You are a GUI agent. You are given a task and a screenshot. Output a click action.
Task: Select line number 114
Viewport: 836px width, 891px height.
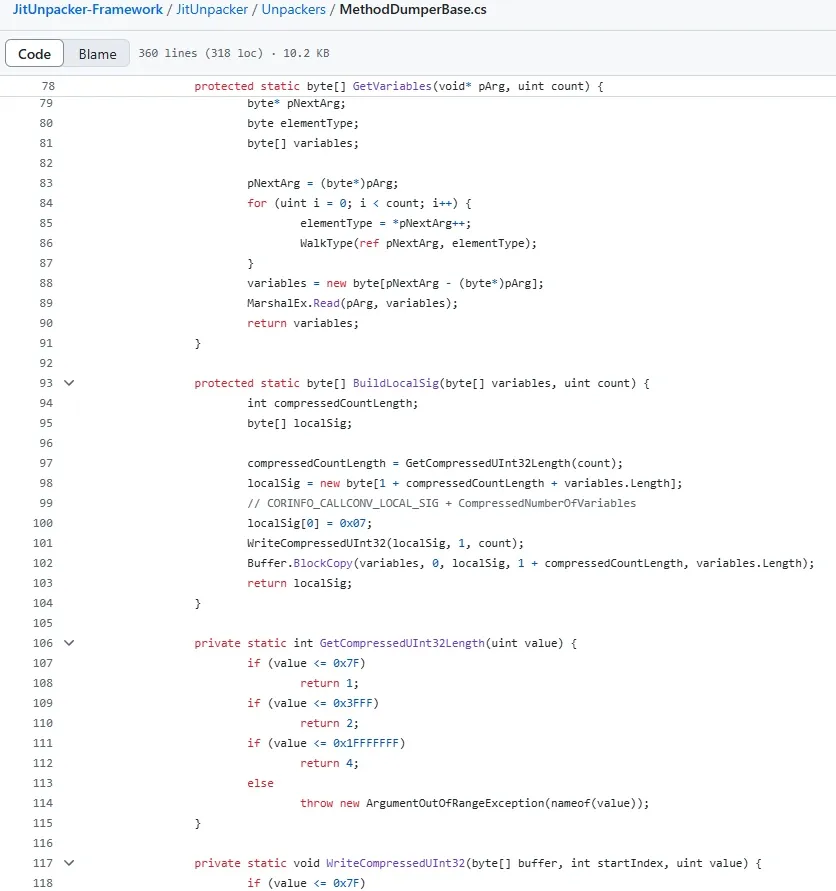[43, 803]
